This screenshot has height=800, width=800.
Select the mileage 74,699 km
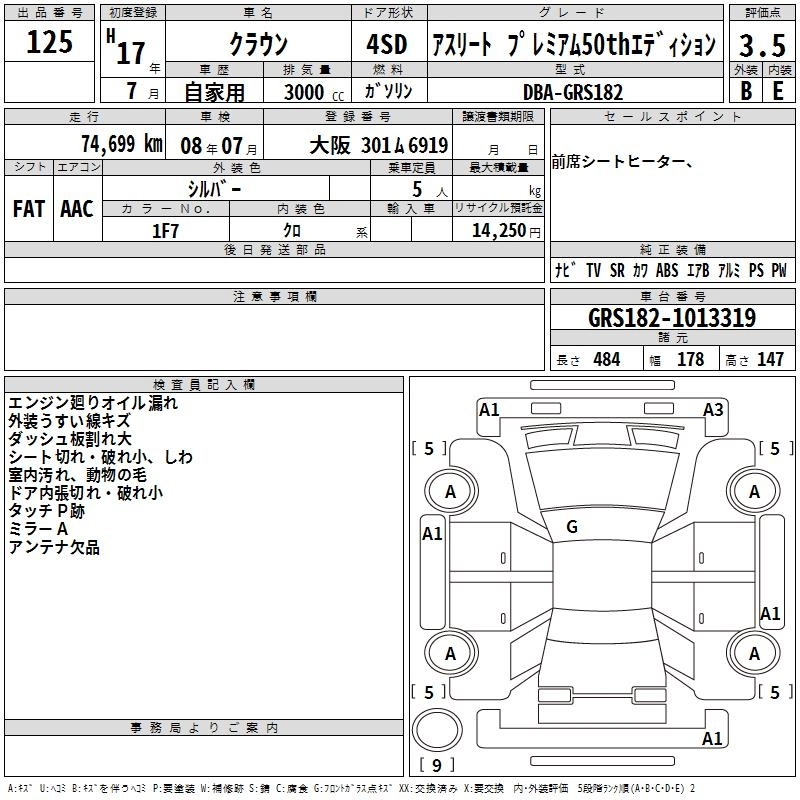pos(122,144)
